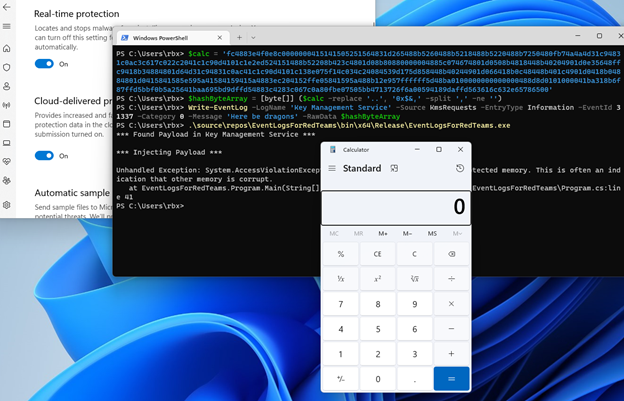Go to Home in Windows Security sidebar
The width and height of the screenshot is (624, 401).
[x=7, y=46]
